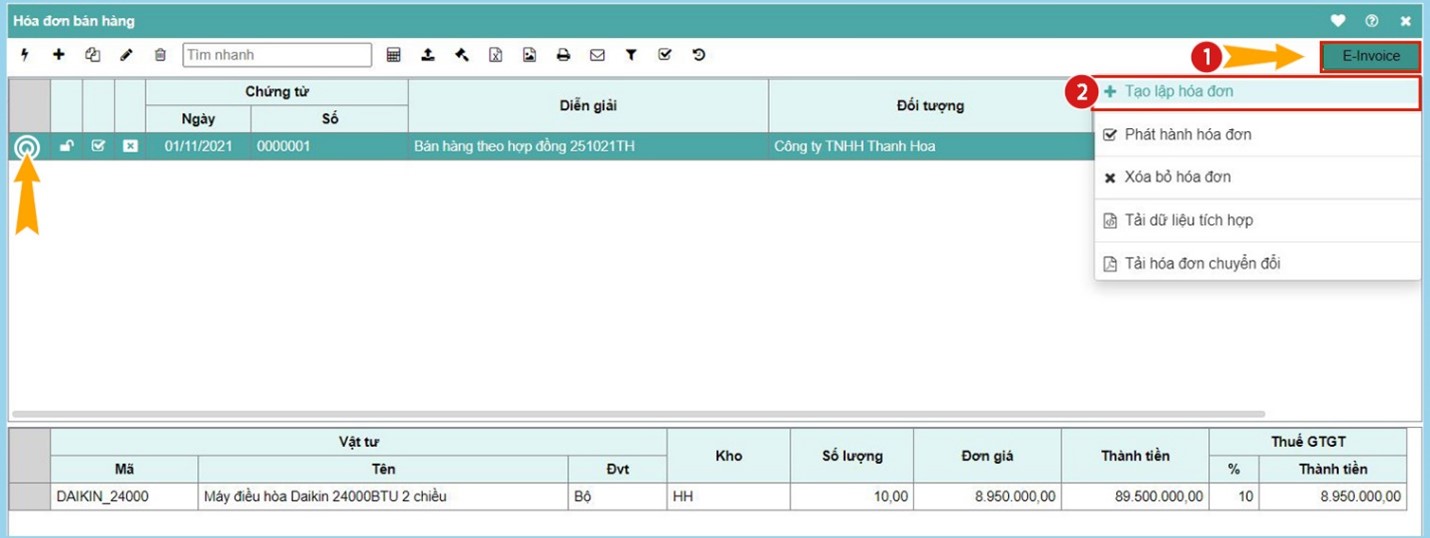Viewport: 1430px width, 538px height.
Task: Click the funnel filter icon
Action: pyautogui.click(x=631, y=55)
